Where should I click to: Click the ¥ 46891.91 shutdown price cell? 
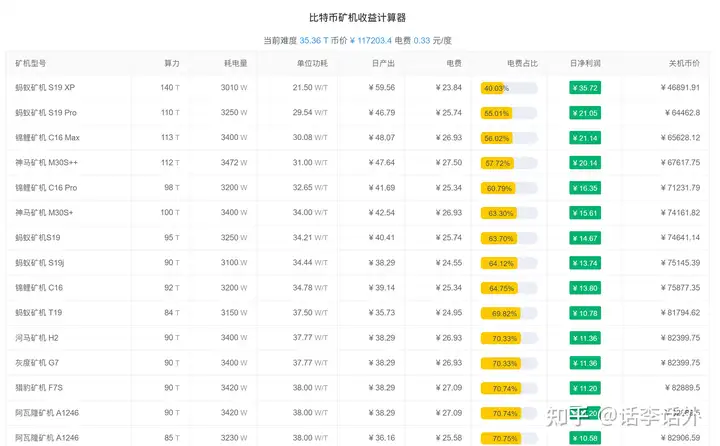point(680,87)
